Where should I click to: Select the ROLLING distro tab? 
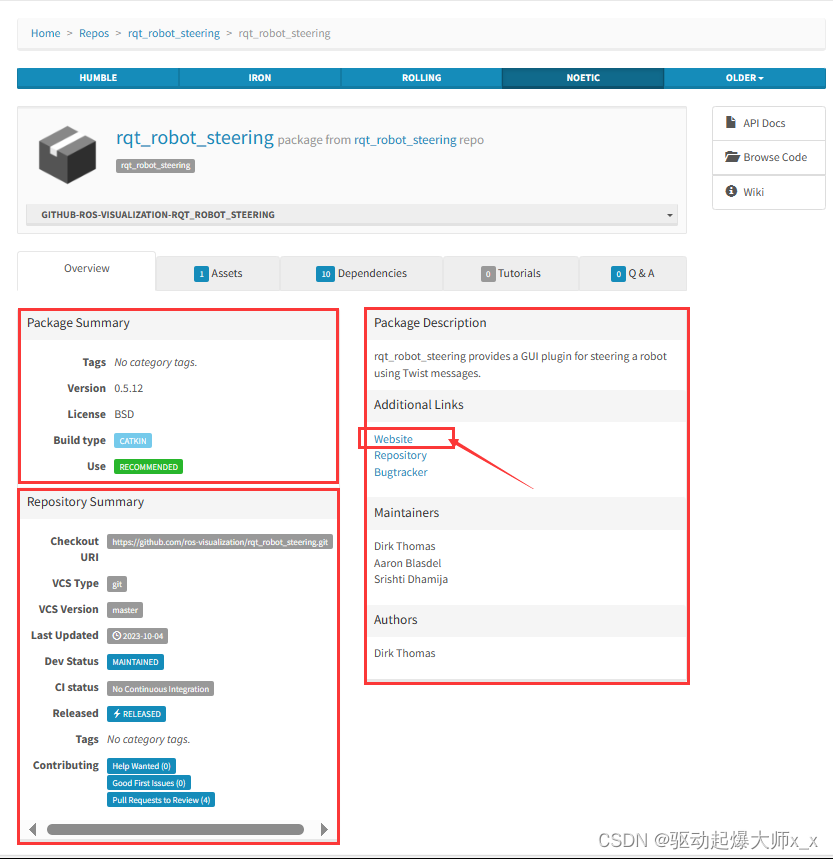(x=421, y=78)
